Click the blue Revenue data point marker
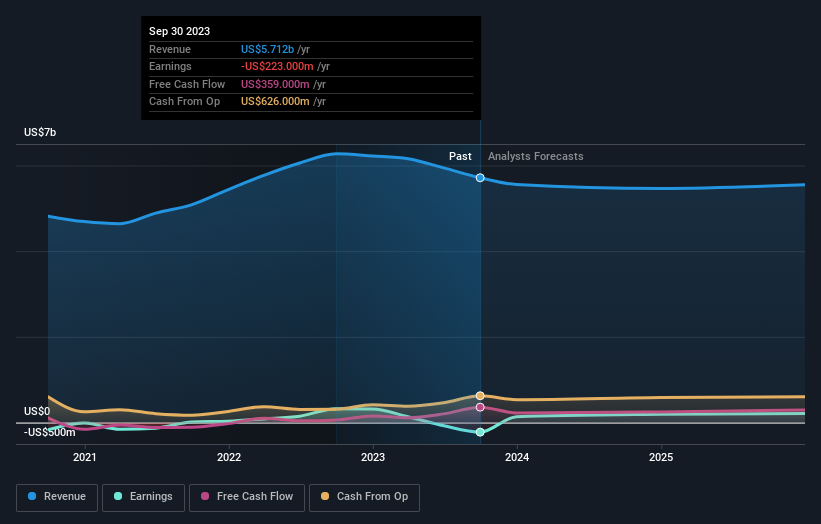This screenshot has width=821, height=524. [480, 178]
